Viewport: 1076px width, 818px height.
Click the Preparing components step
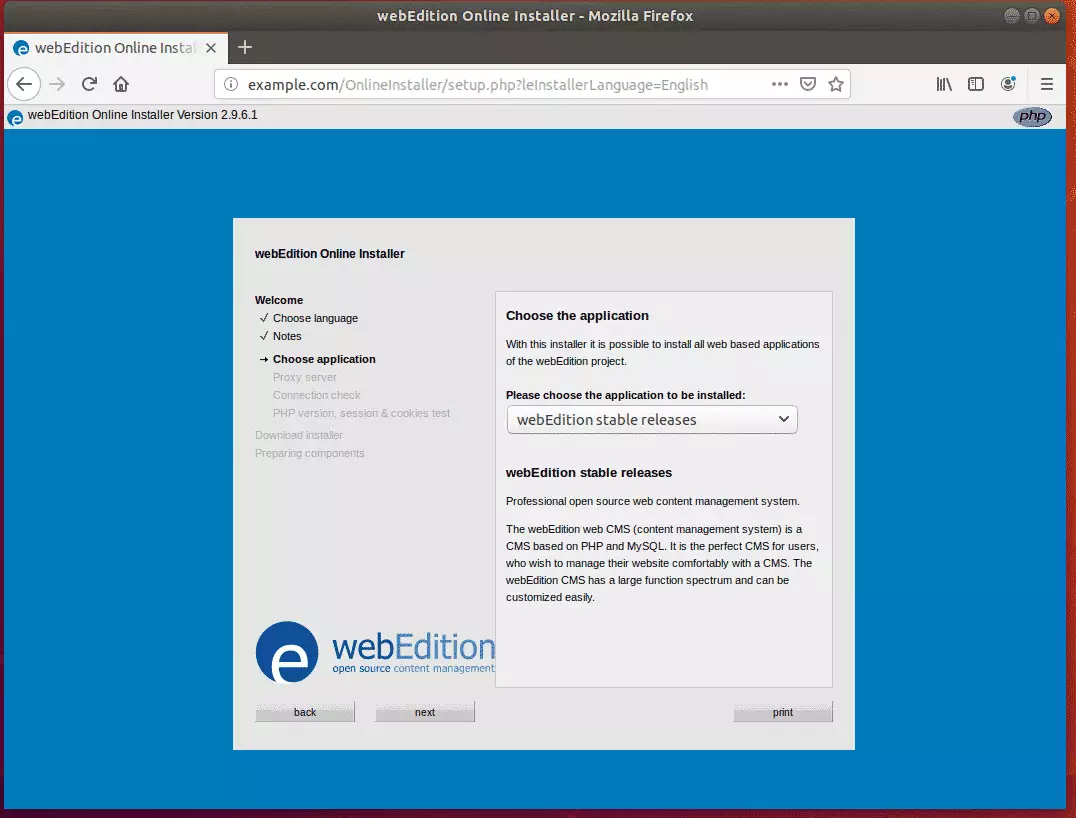click(309, 453)
